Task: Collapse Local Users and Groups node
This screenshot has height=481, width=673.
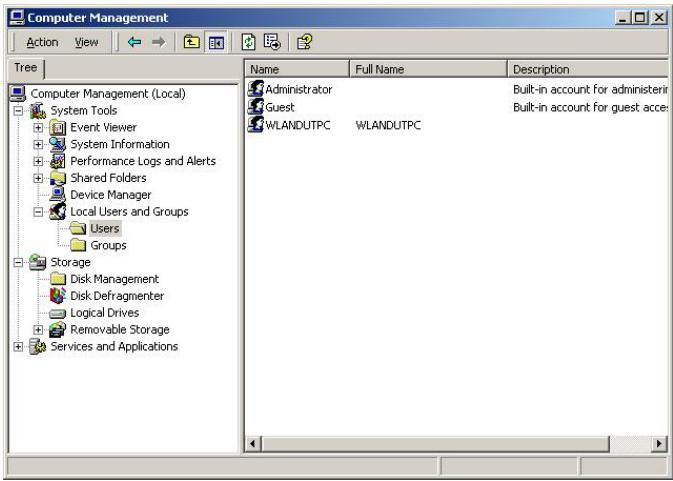Action: [38, 212]
